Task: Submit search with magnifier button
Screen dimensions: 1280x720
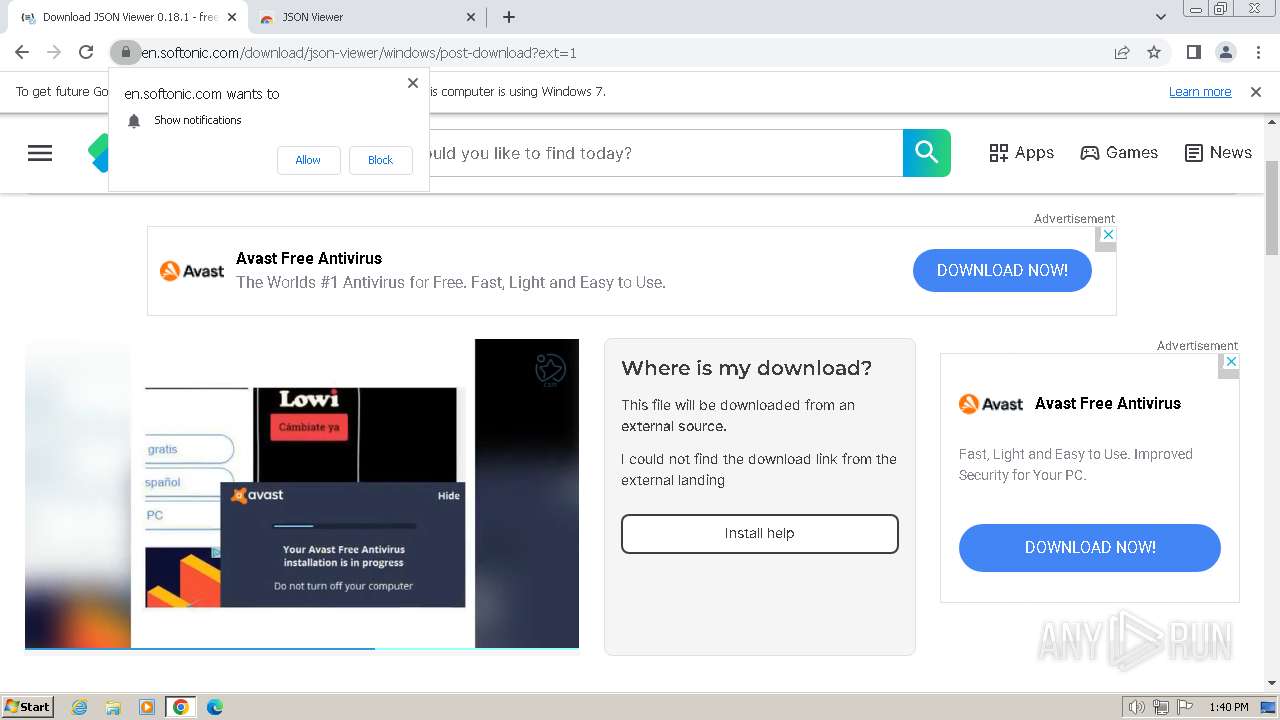Action: pyautogui.click(x=927, y=153)
